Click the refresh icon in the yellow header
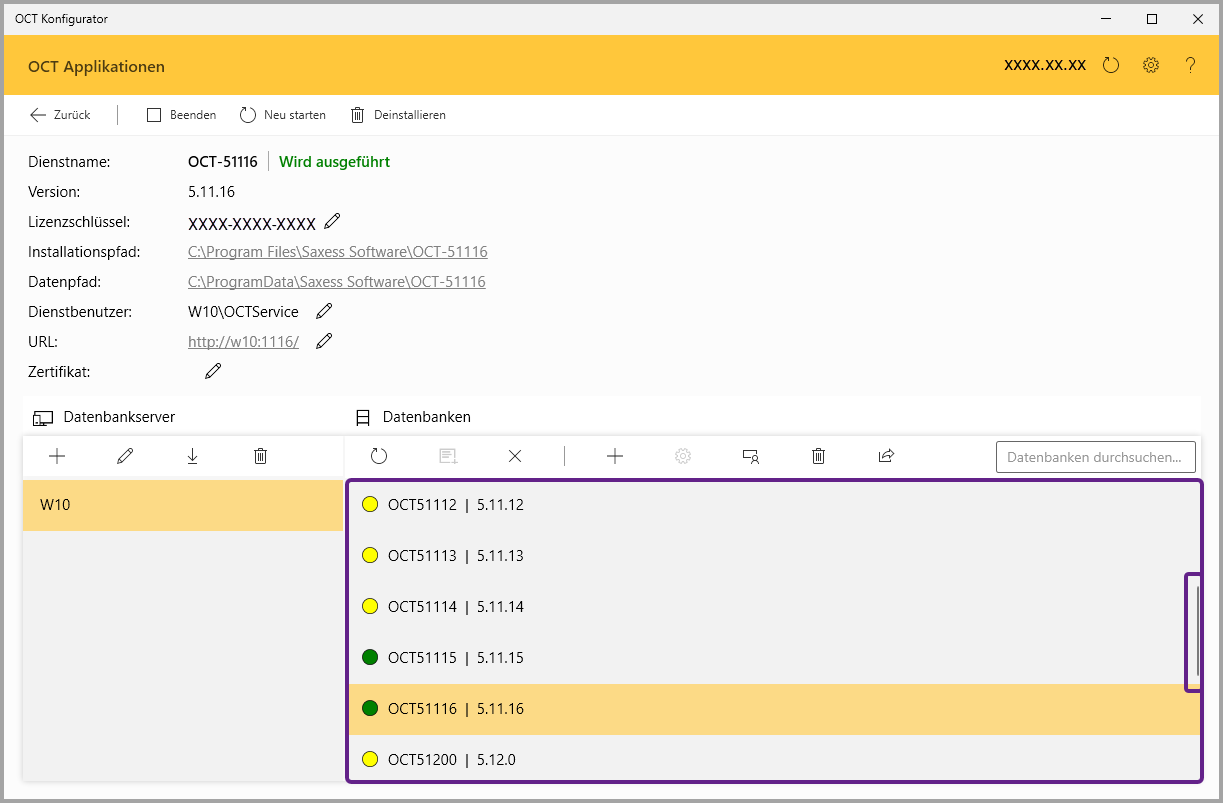 tap(1111, 66)
